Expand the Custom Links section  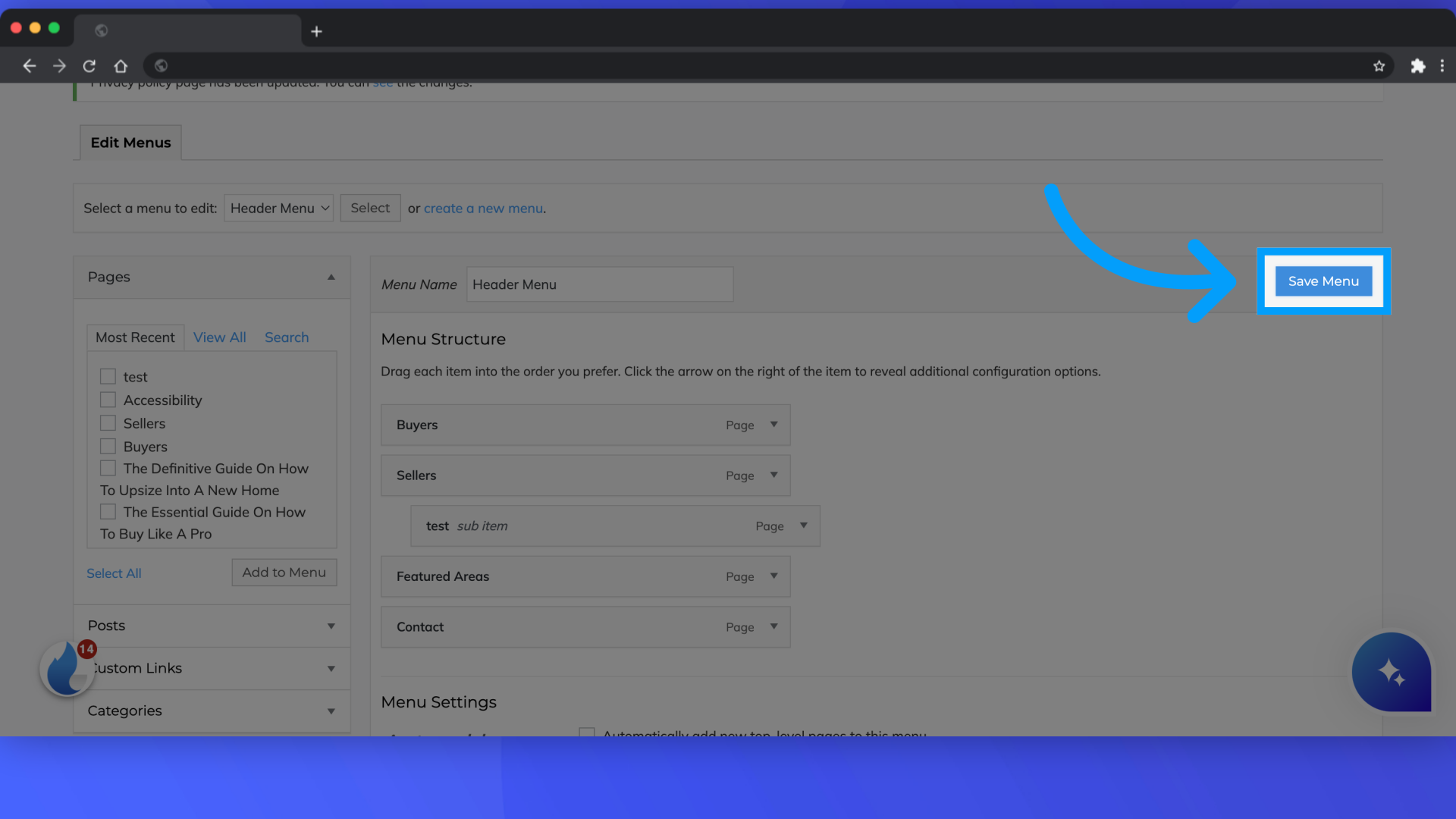[x=330, y=668]
